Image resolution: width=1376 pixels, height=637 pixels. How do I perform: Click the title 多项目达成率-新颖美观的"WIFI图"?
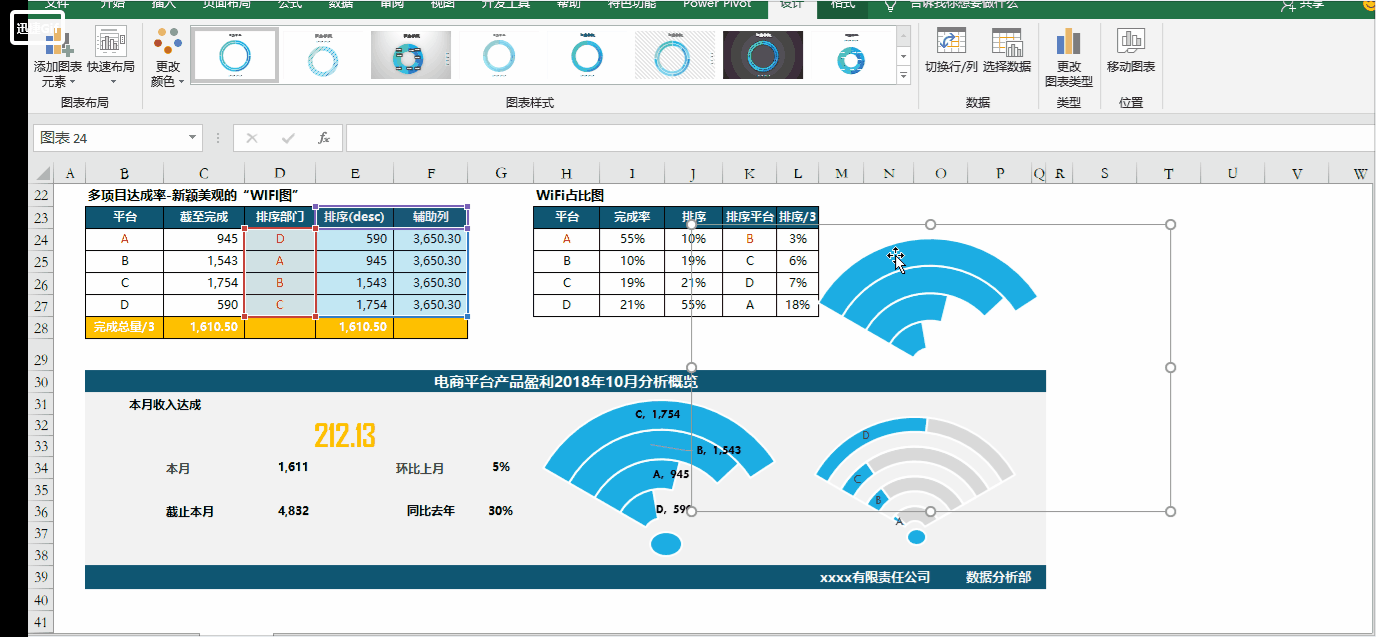point(194,195)
